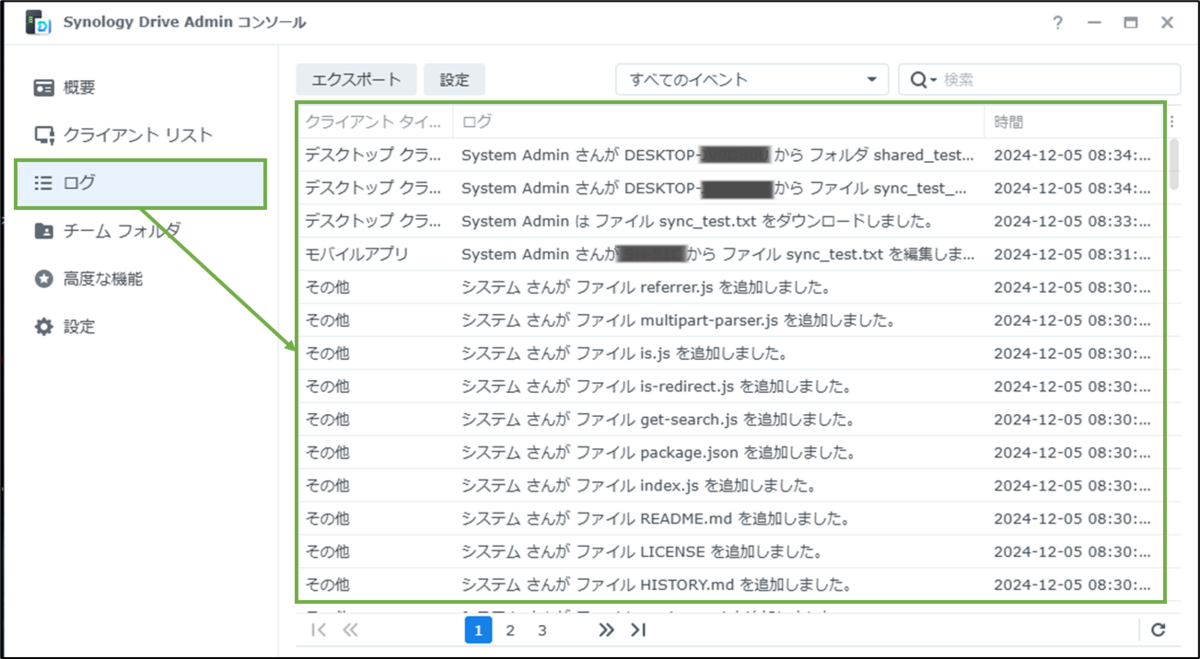Go to page 1

pos(478,630)
